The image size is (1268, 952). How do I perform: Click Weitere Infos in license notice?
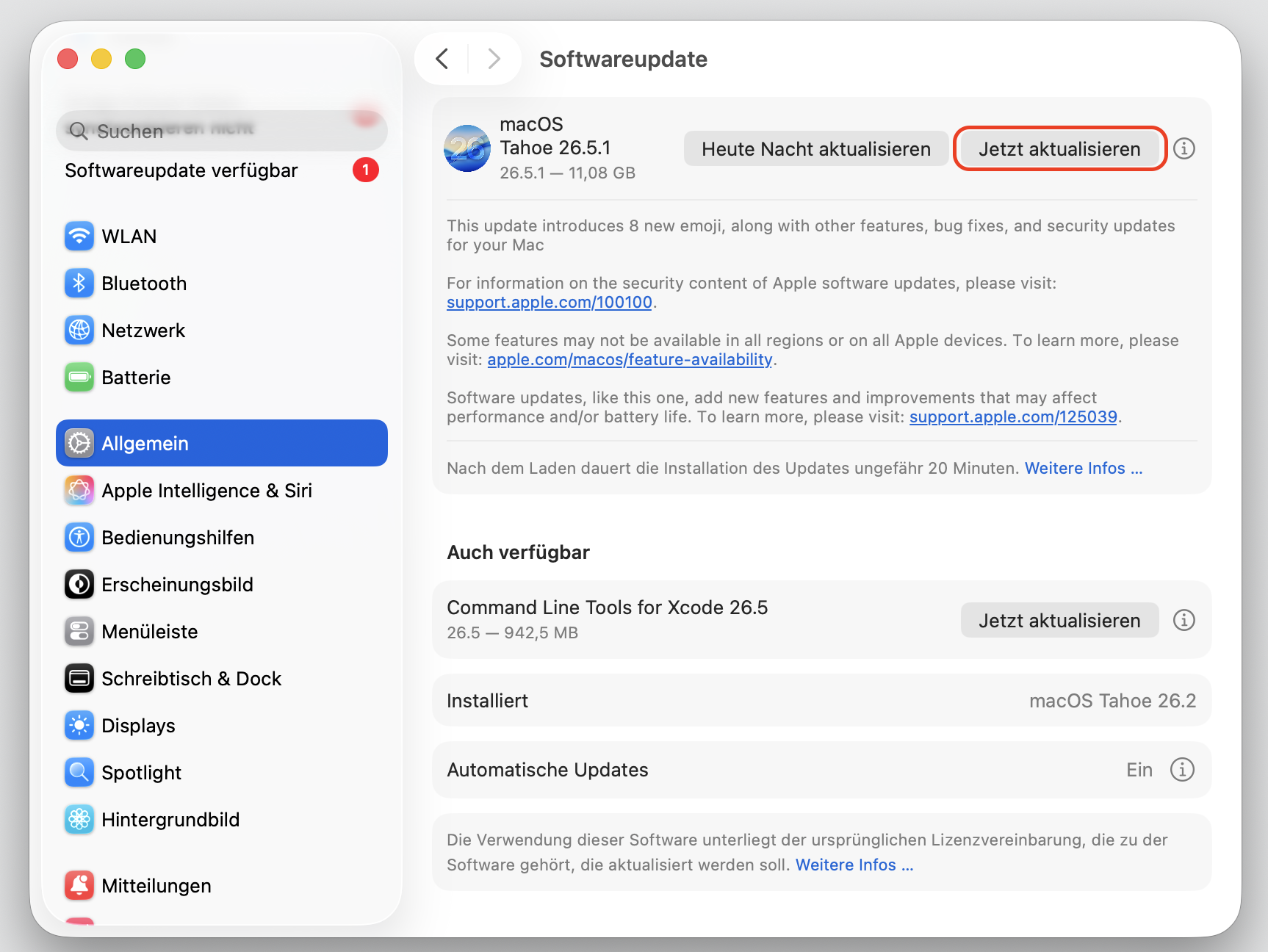(x=854, y=865)
